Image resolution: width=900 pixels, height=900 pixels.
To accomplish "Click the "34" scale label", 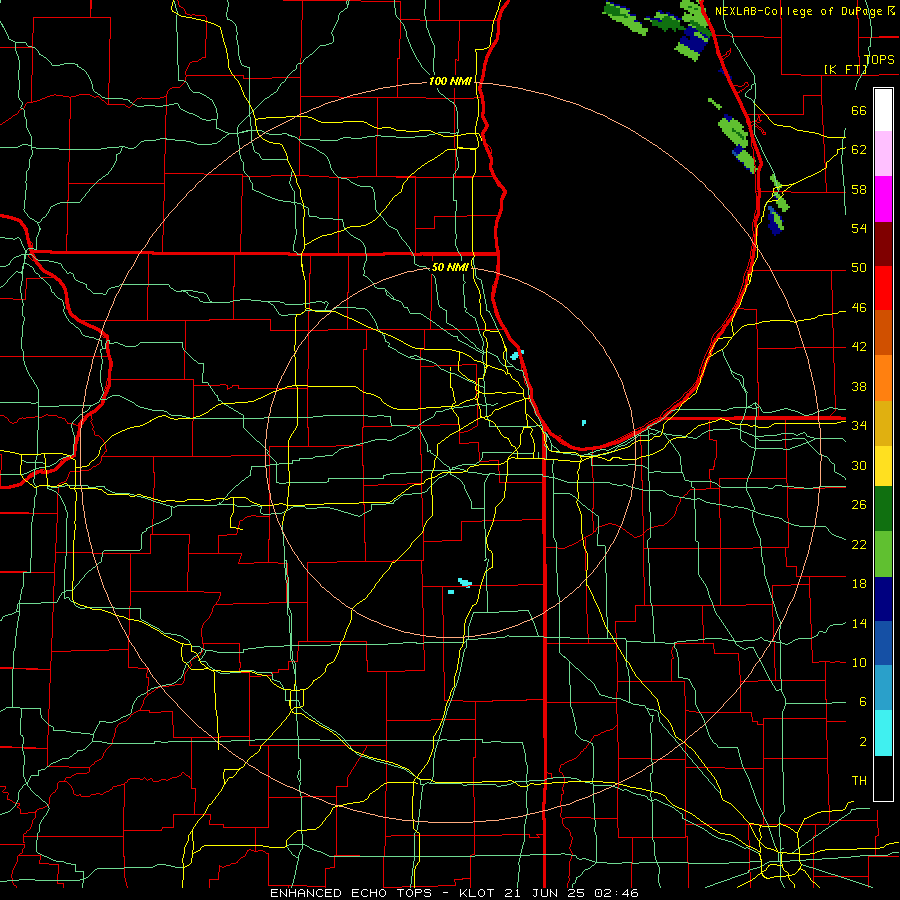I will pos(859,425).
